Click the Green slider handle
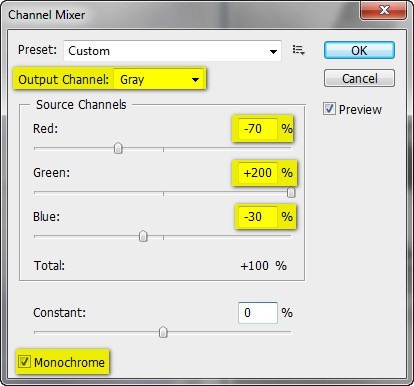Viewport: 414px width, 386px height. coord(291,192)
